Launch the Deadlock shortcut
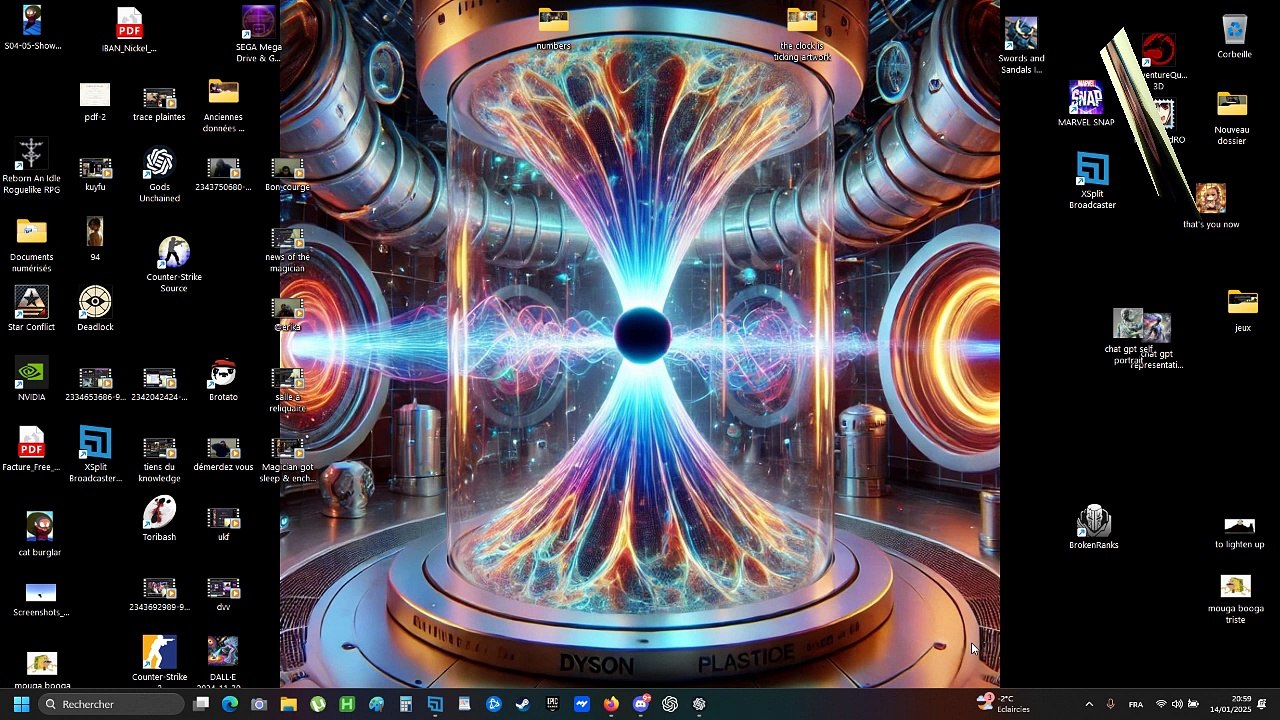Screen dimensions: 1280x720 95,310
